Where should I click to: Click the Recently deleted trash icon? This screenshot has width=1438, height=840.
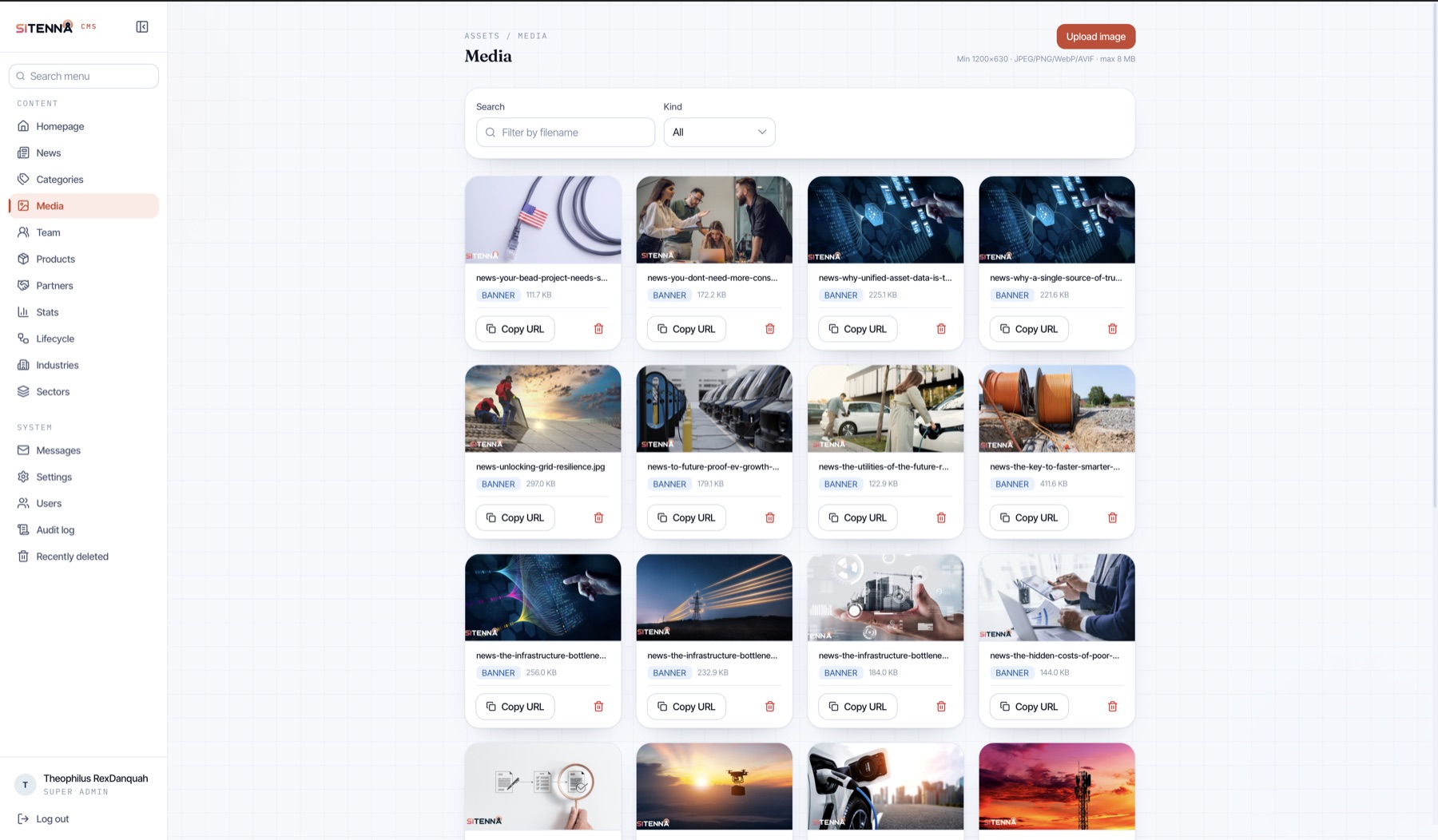tap(23, 557)
